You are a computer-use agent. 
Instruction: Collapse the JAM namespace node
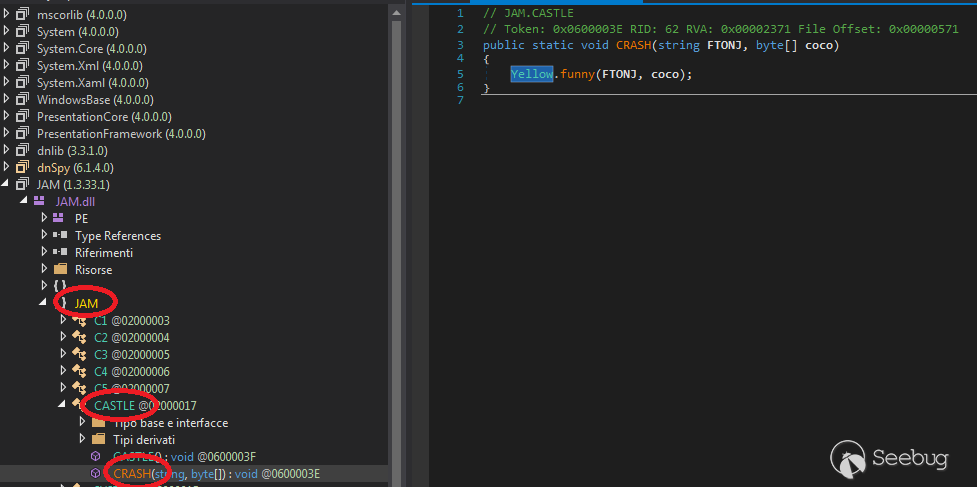coord(44,303)
